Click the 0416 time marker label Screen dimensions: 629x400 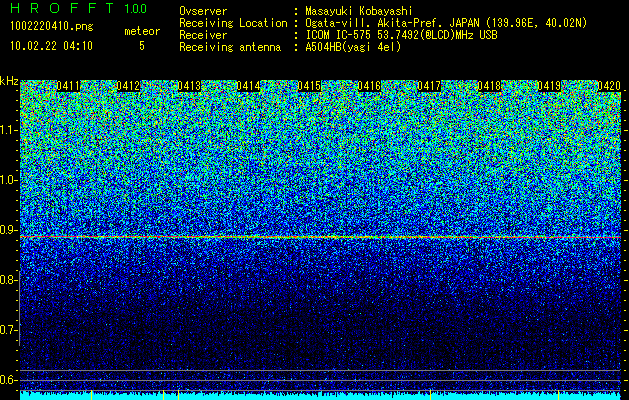pyautogui.click(x=369, y=86)
